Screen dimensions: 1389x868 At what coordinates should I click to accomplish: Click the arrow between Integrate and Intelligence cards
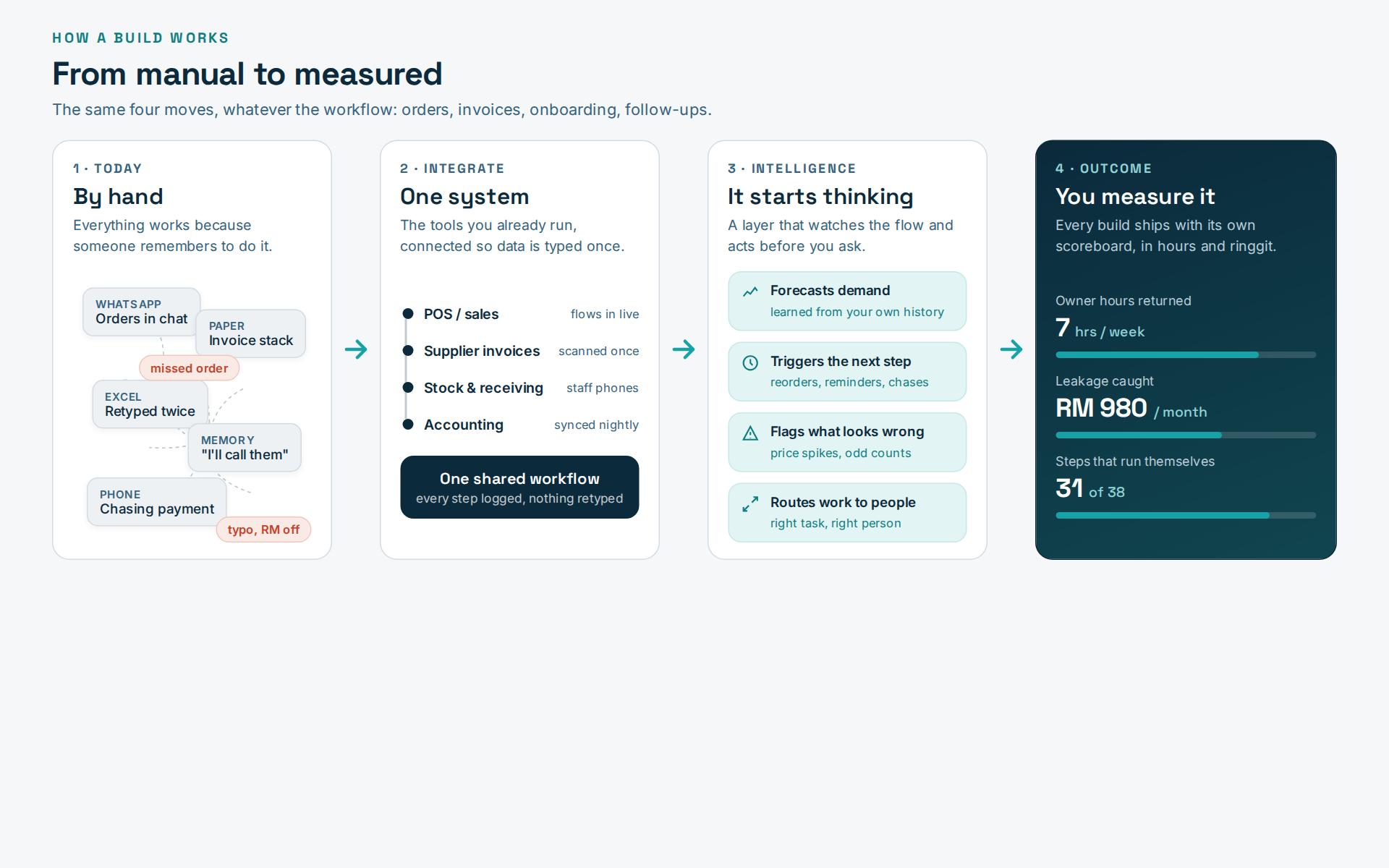684,349
